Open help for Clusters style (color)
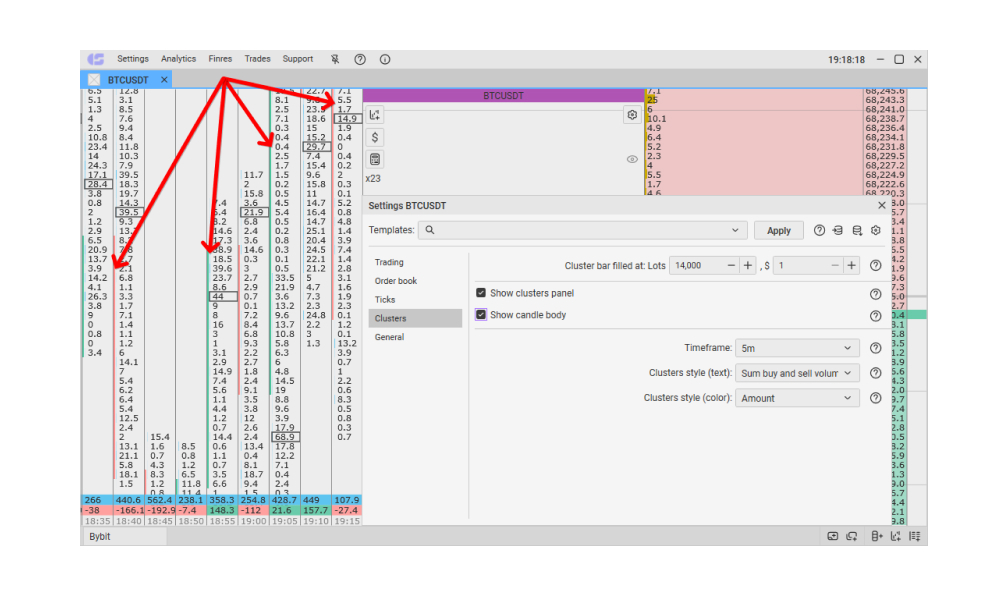 point(876,398)
